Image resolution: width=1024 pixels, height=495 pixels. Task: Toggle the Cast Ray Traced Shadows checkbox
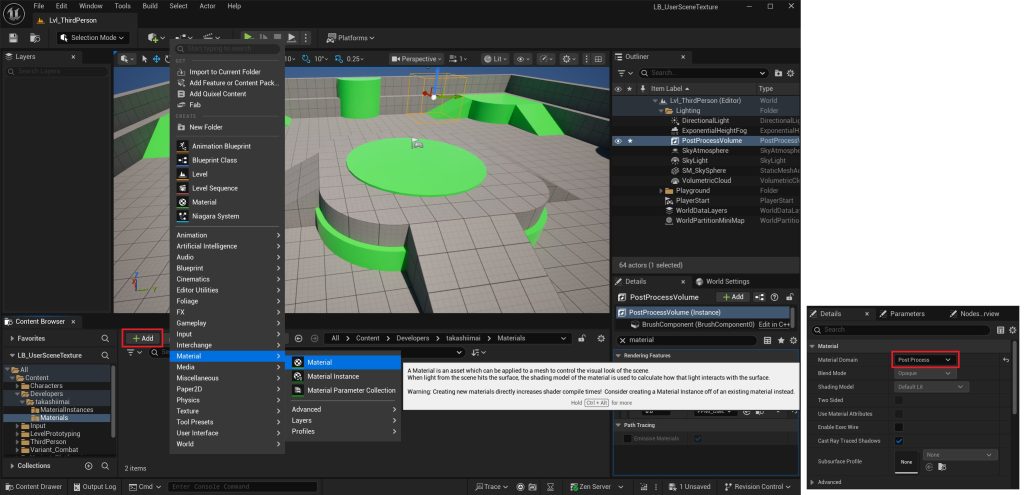coord(899,440)
